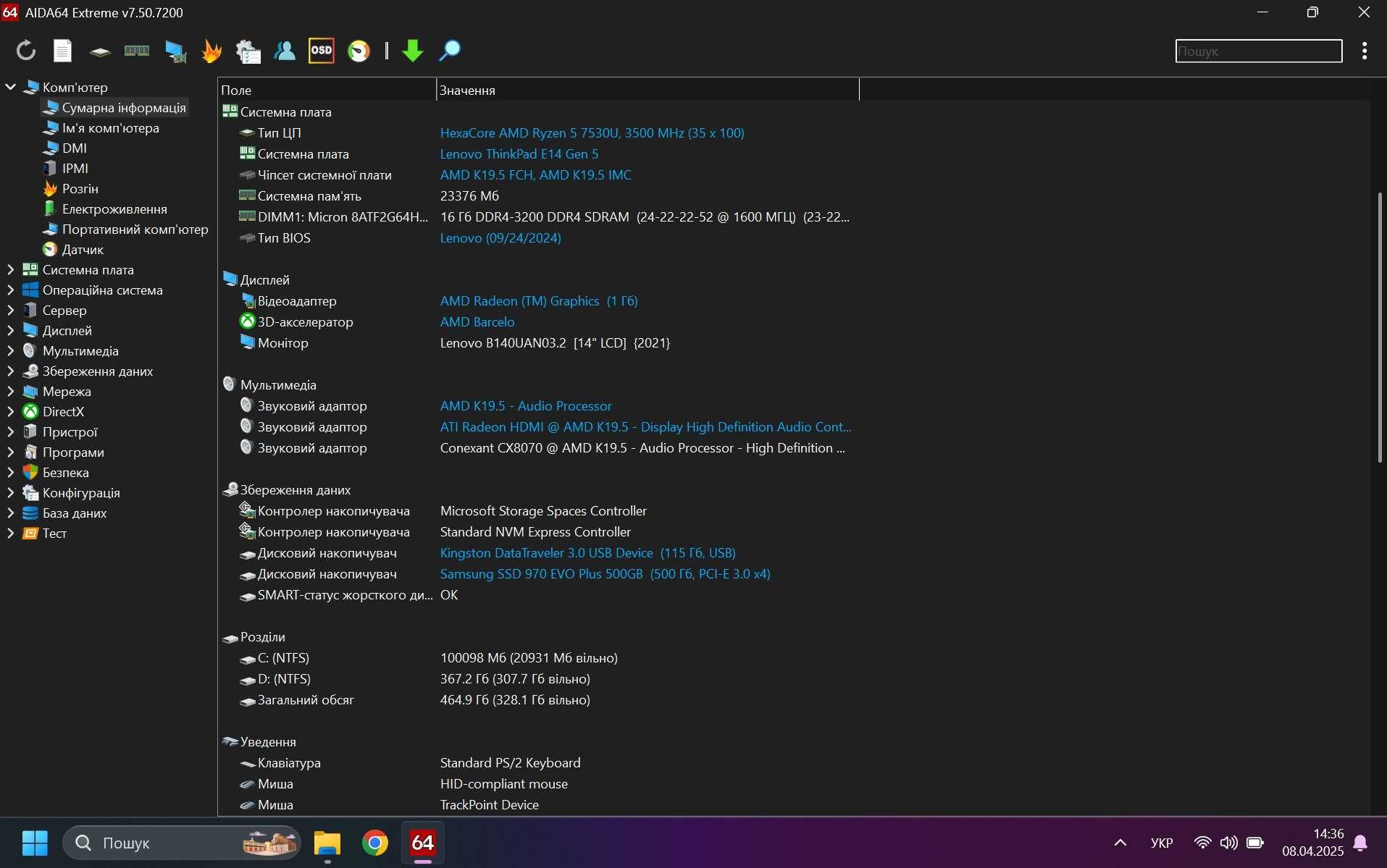Screen dimensions: 1387x868
Task: Click the Поле column header
Action: click(x=327, y=90)
